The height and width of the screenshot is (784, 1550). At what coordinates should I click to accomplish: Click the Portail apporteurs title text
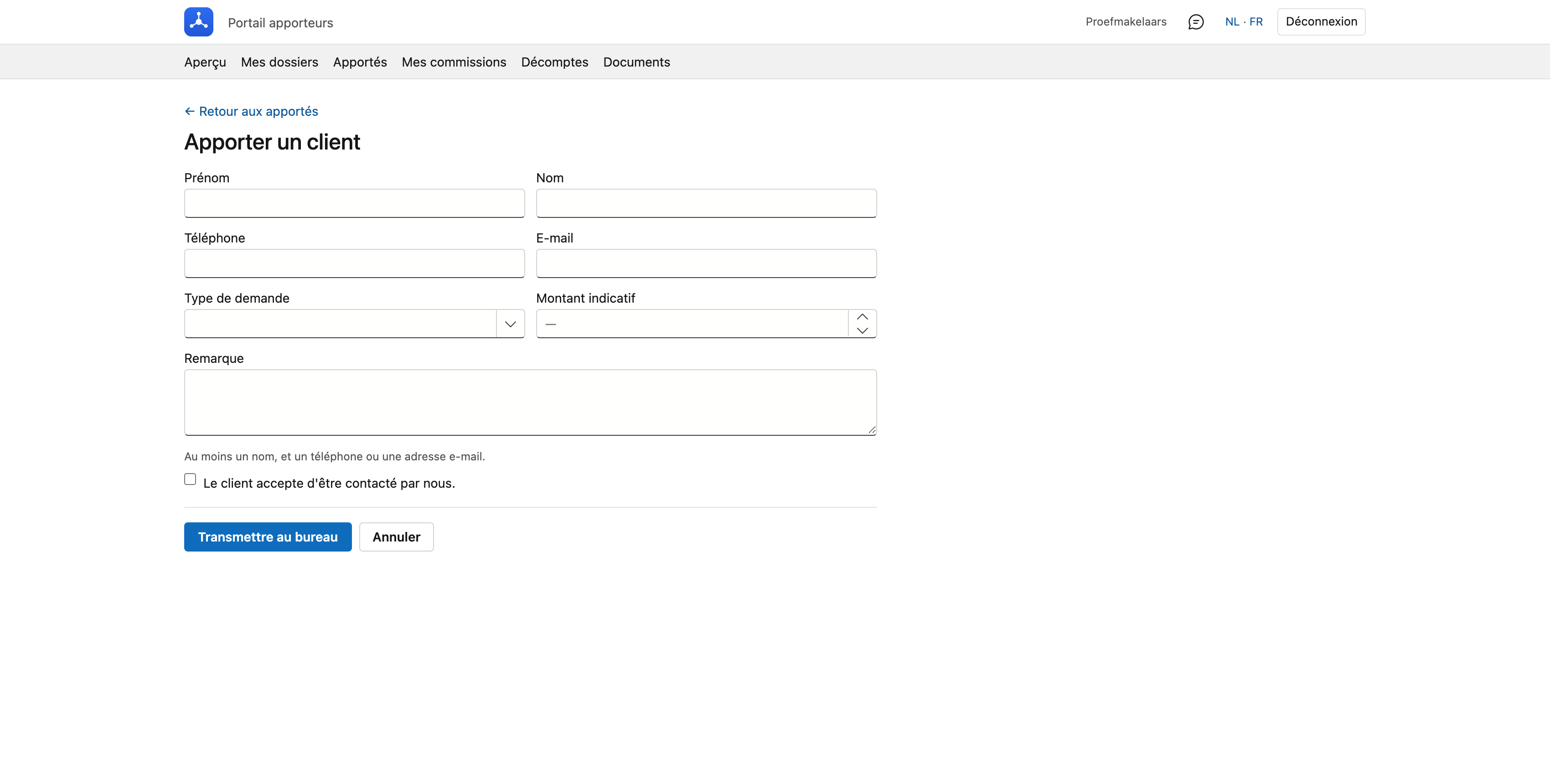(280, 23)
